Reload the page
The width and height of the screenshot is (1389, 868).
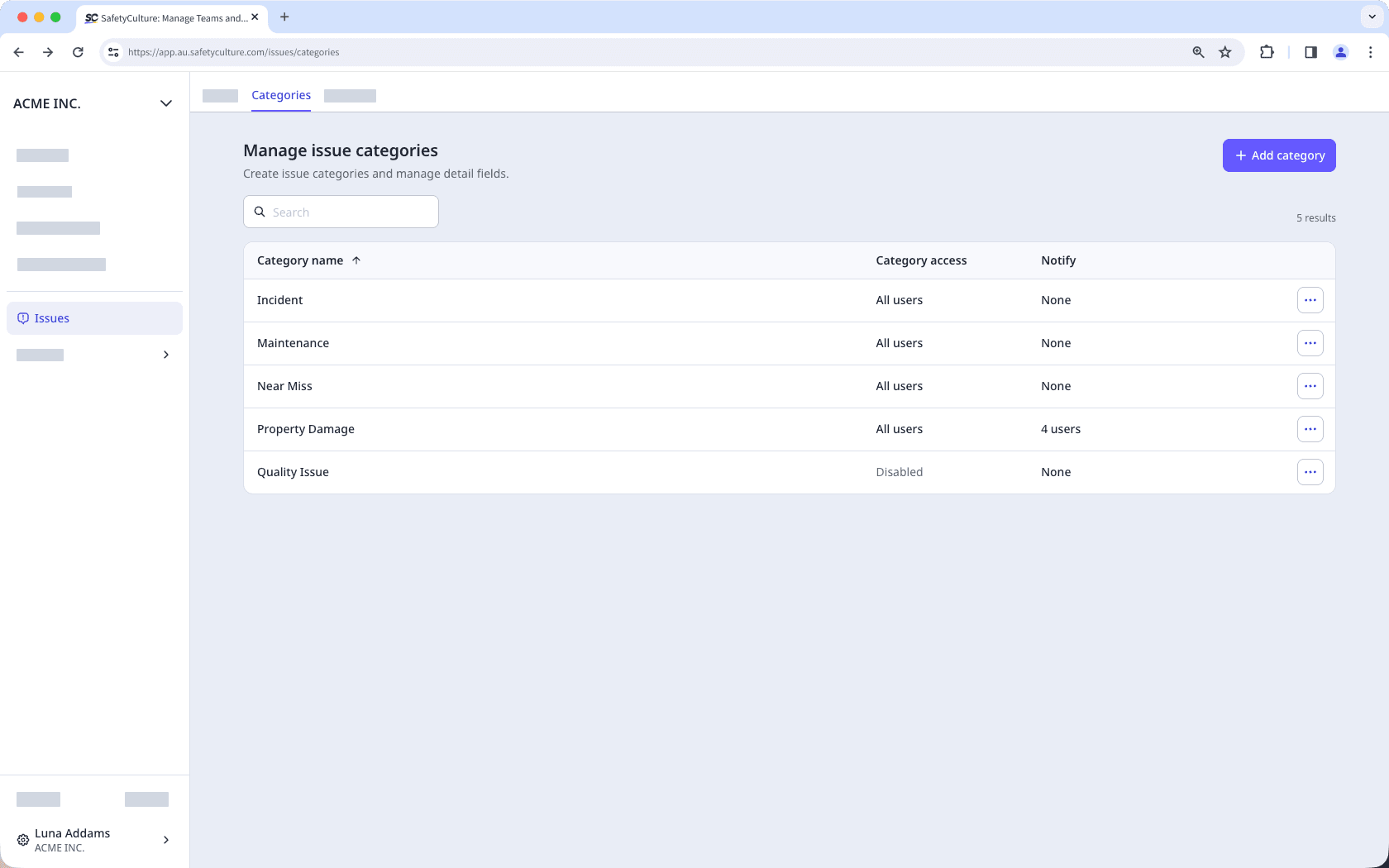click(78, 51)
